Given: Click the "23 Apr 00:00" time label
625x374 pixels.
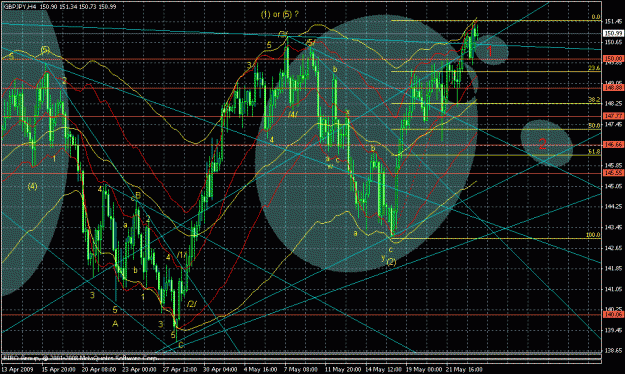Looking at the screenshot, I should click(139, 370).
